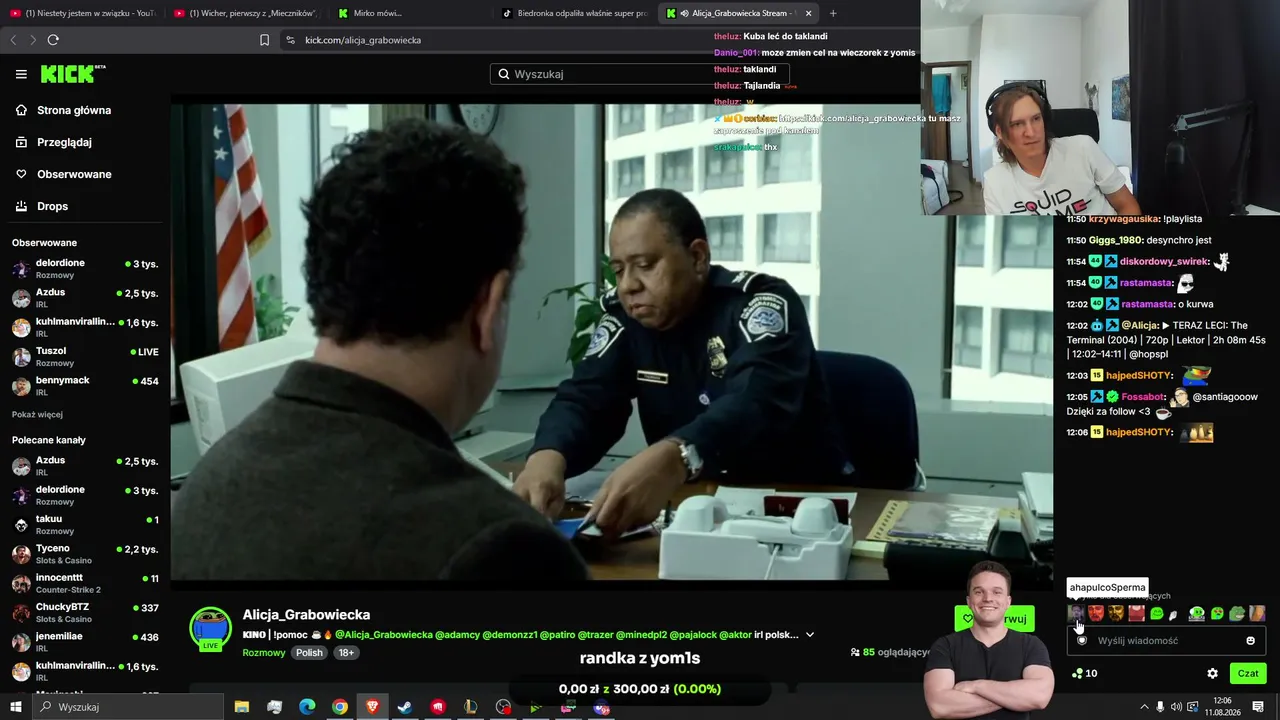Click the Kick logo

coord(72,74)
